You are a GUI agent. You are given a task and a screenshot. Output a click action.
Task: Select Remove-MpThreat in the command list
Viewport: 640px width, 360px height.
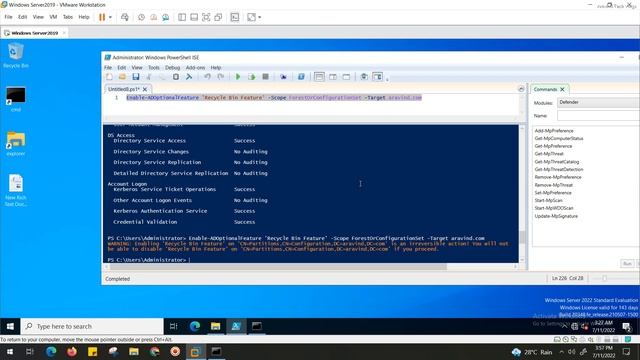[553, 185]
